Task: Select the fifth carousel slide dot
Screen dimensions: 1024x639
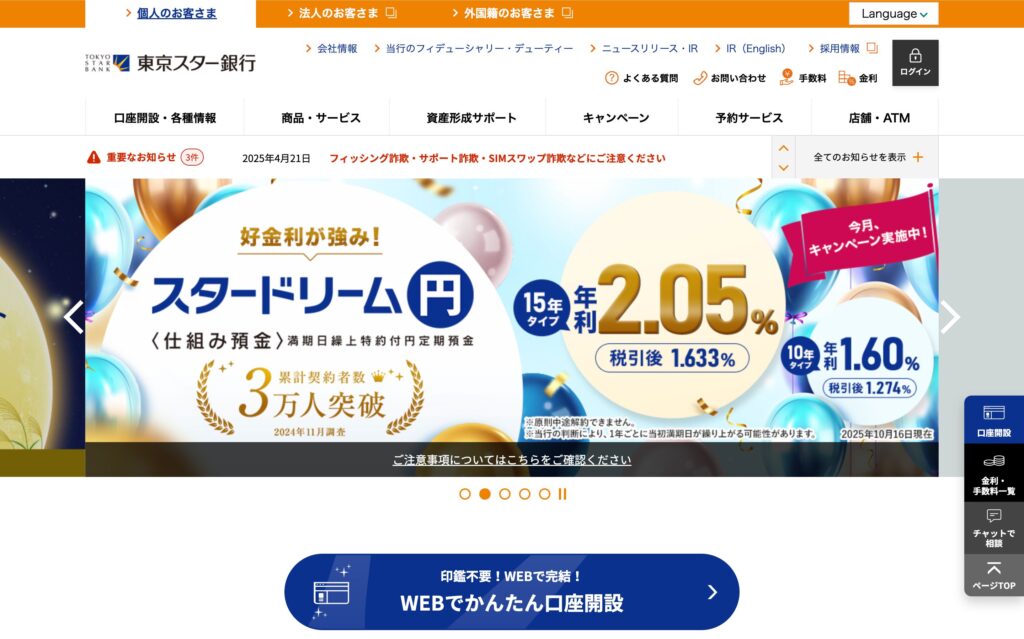Action: (545, 494)
